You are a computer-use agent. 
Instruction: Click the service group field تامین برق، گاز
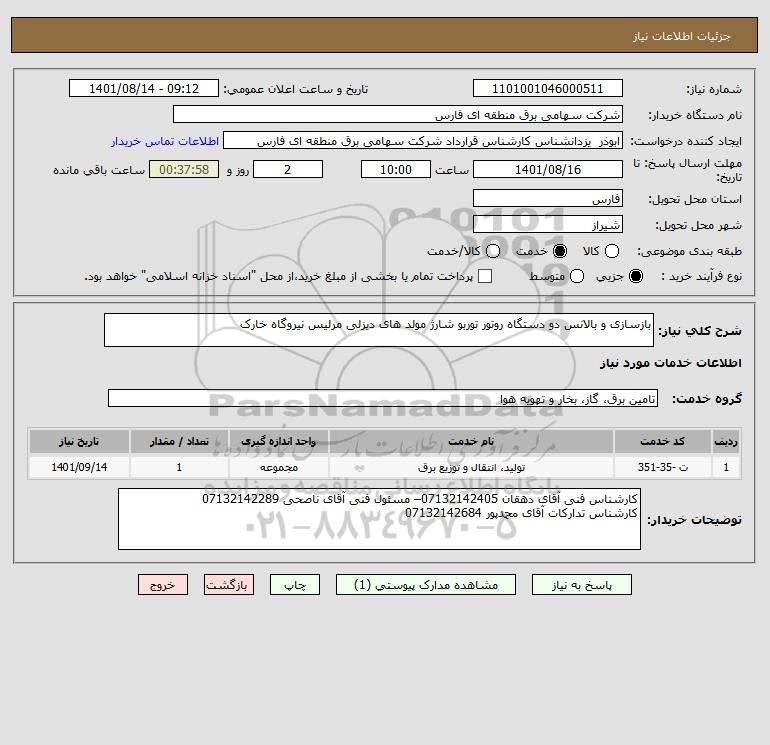point(383,398)
